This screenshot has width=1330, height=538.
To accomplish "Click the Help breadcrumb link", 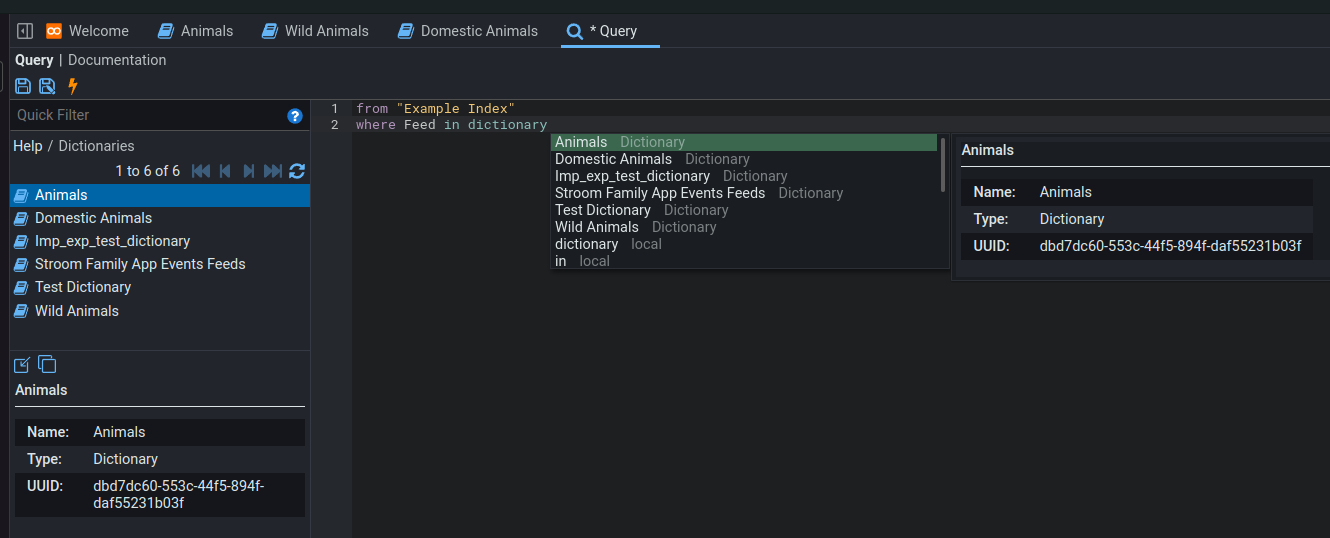I will click(28, 146).
